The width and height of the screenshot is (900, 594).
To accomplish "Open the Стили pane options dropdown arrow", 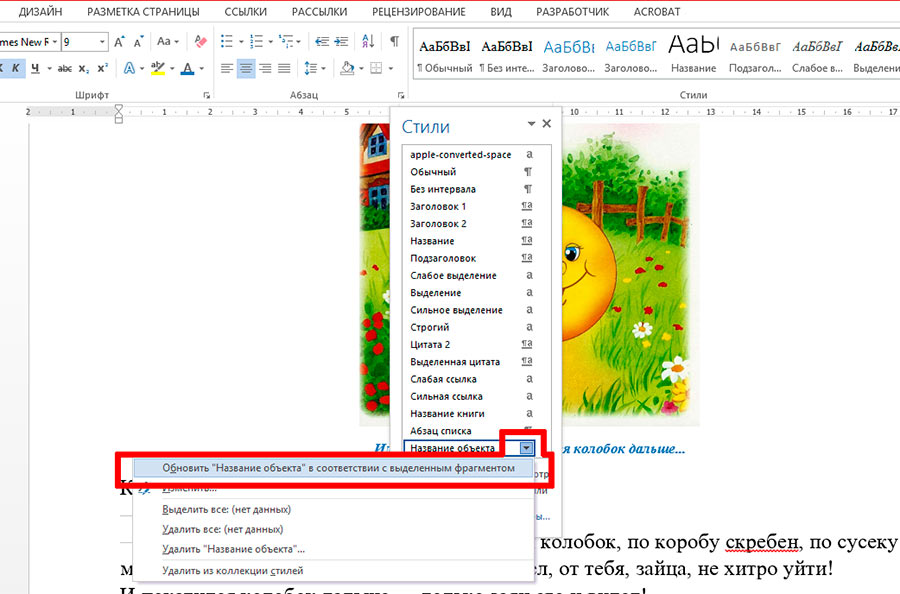I will 531,124.
